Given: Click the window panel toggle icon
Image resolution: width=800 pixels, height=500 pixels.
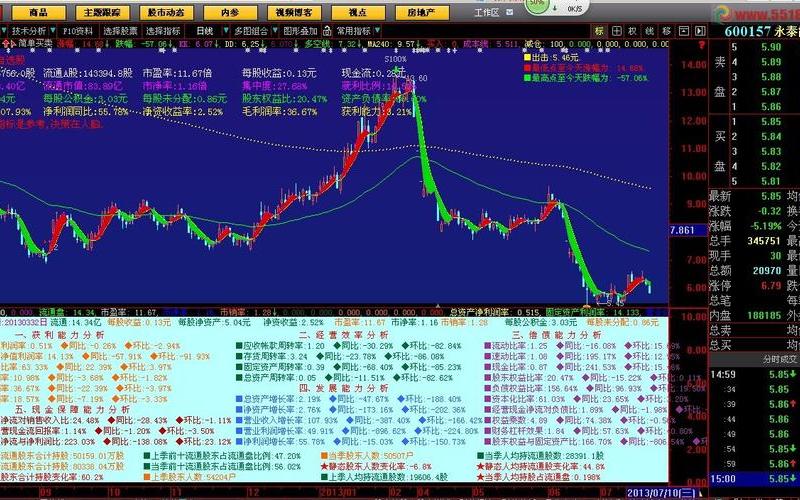Looking at the screenshot, I should (684, 31).
